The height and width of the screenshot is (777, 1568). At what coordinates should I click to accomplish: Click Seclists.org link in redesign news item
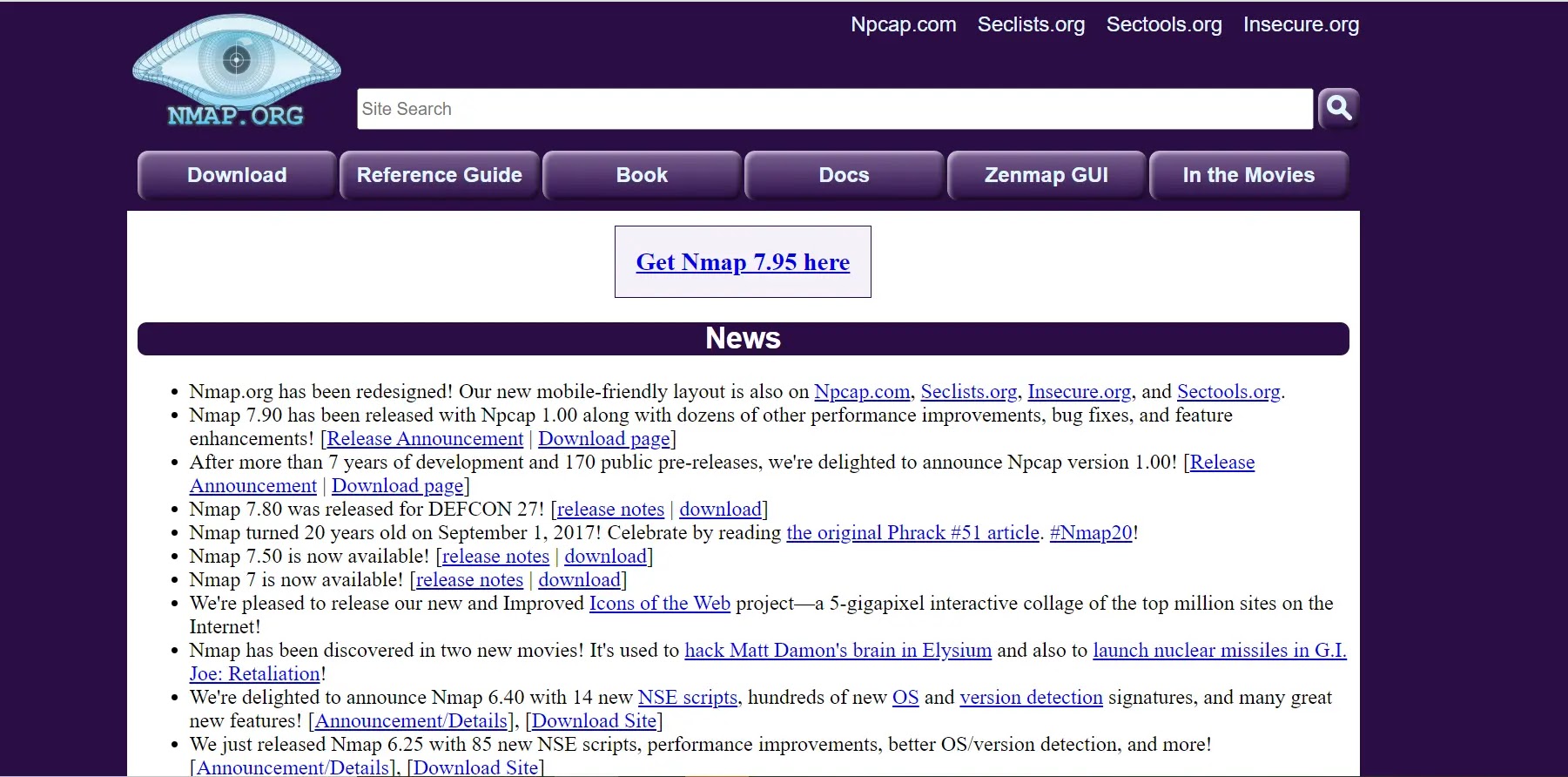[x=969, y=392]
